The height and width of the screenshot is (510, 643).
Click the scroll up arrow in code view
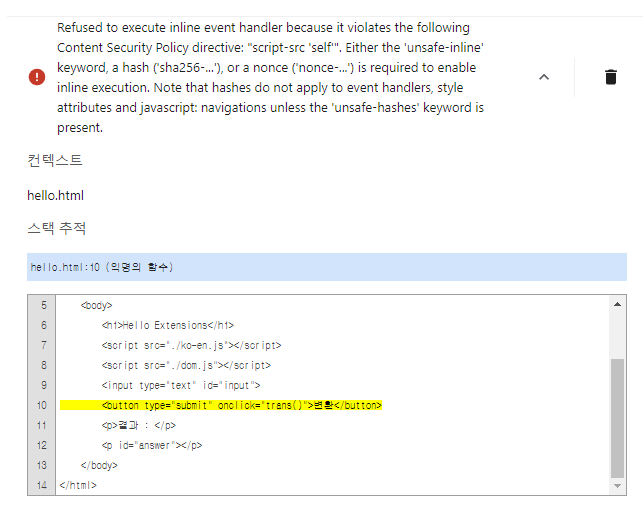pos(617,305)
